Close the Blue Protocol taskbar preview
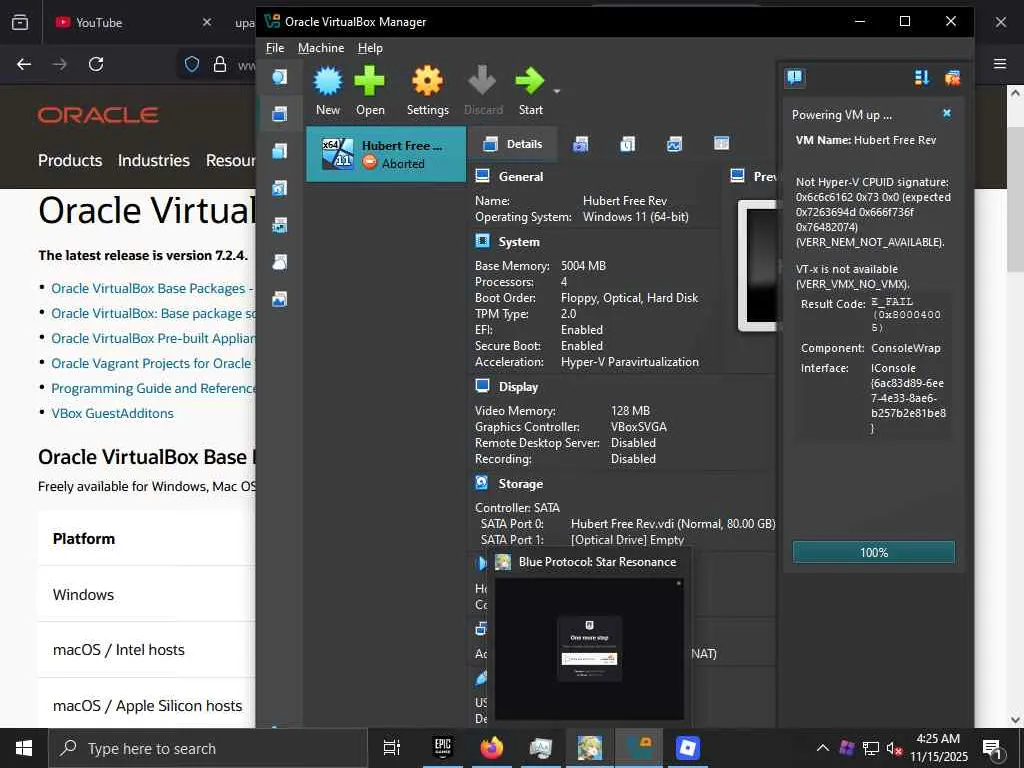 tap(679, 583)
